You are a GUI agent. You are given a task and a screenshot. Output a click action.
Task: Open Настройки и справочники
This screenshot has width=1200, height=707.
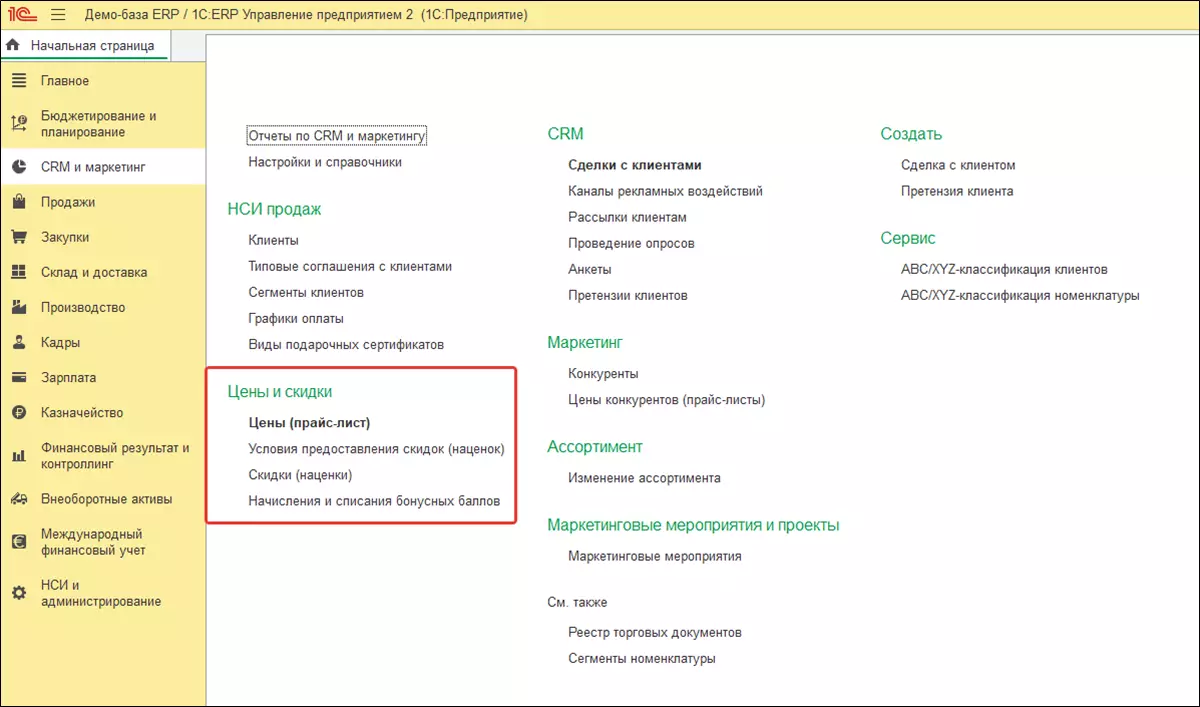coord(325,162)
